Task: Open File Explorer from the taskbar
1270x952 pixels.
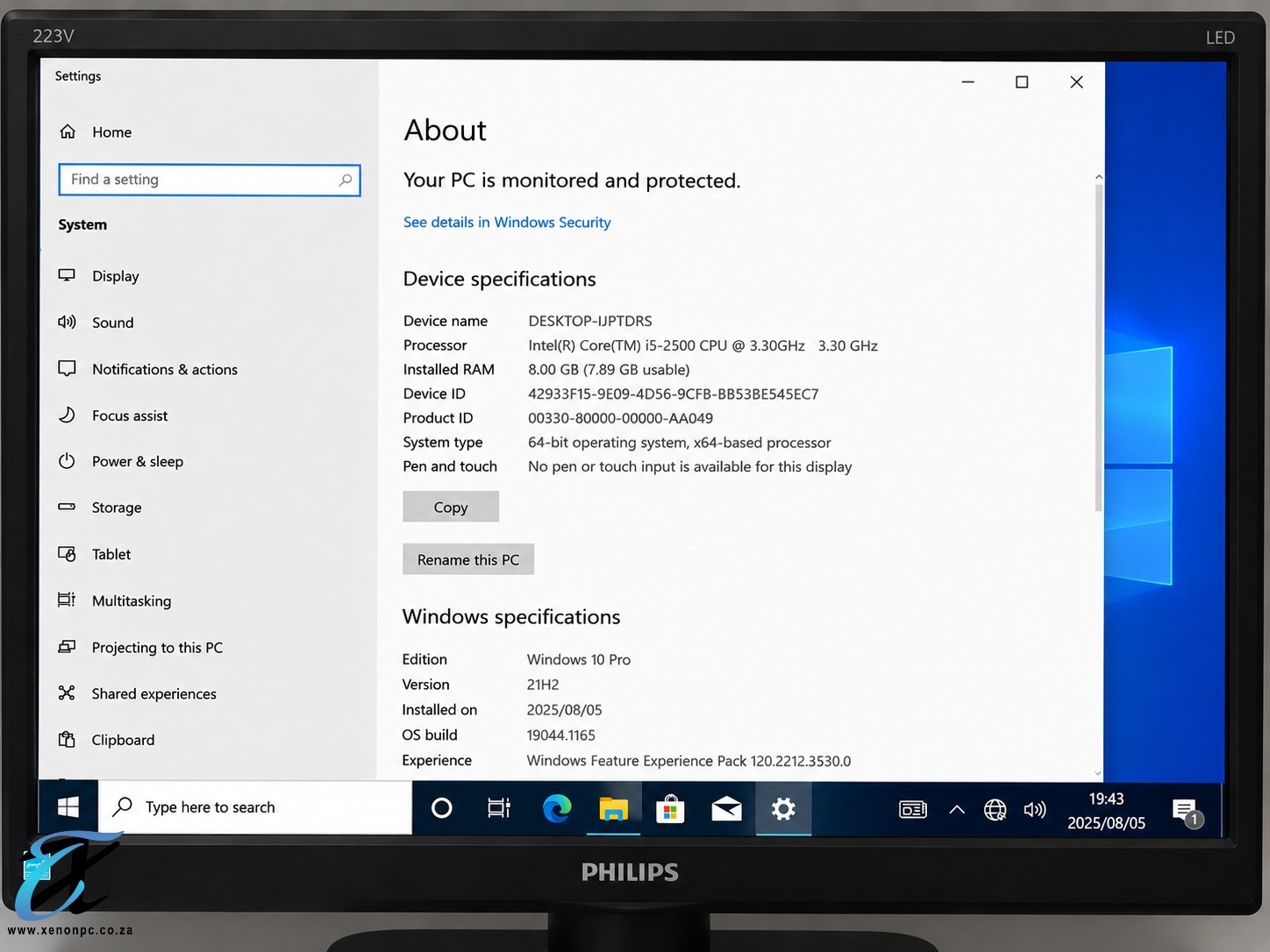Action: point(613,808)
